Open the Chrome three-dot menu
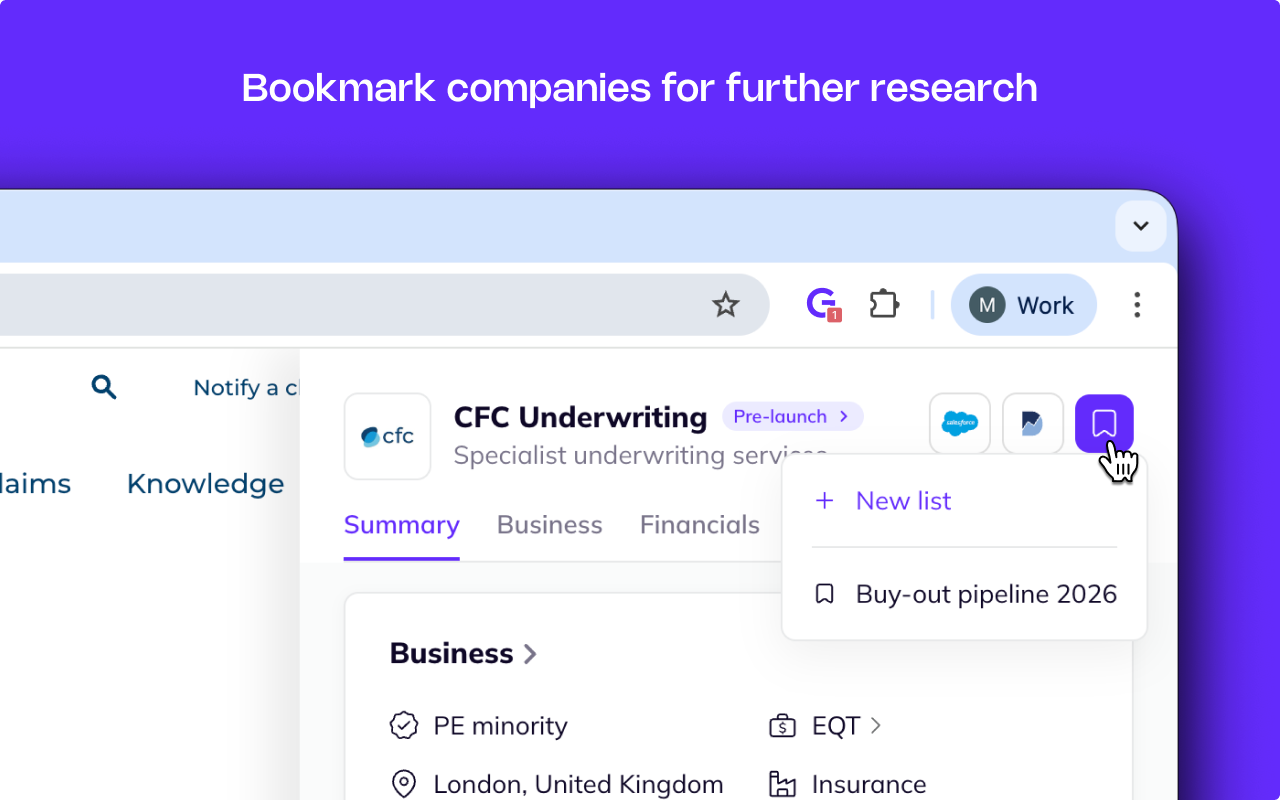 pyautogui.click(x=1137, y=305)
